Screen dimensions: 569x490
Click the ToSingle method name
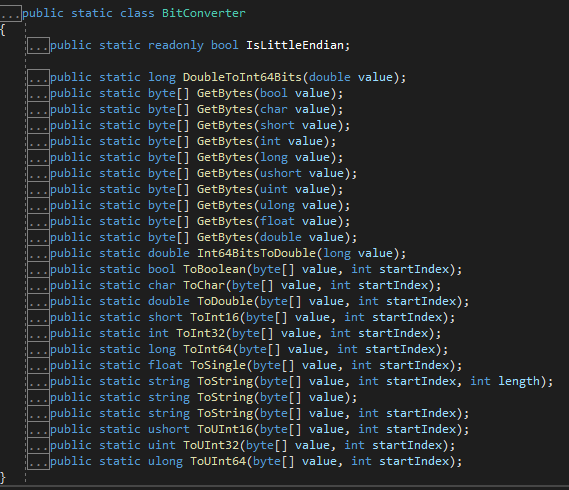click(x=218, y=365)
